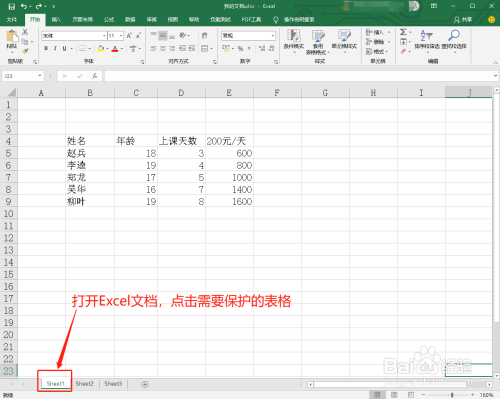
Task: Open the Merge and Center dropdown arrow
Action: 212,49
